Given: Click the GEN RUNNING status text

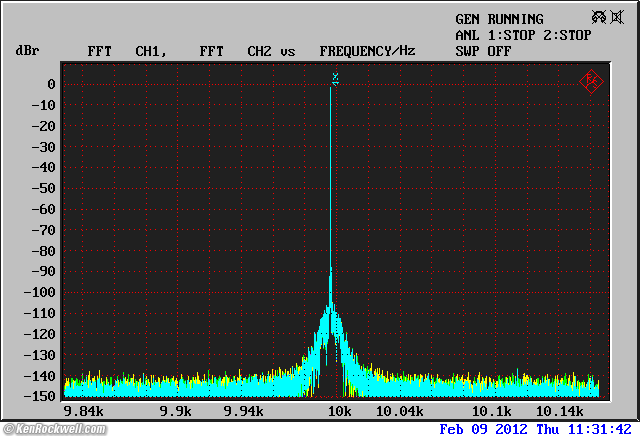Looking at the screenshot, I should pyautogui.click(x=499, y=19).
